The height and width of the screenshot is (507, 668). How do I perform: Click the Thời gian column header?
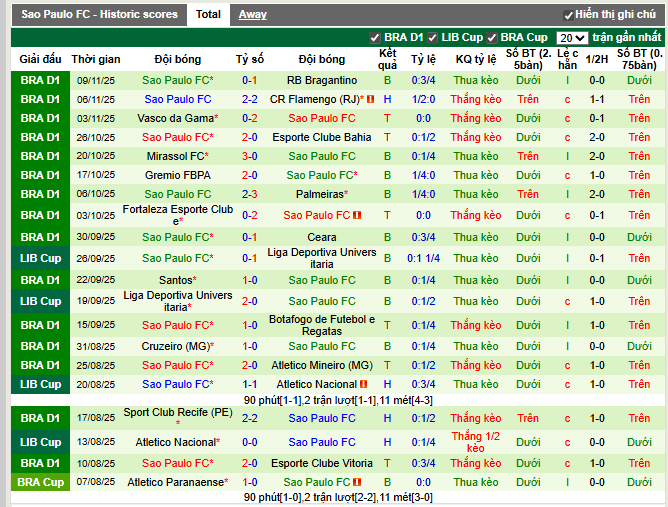tap(96, 59)
